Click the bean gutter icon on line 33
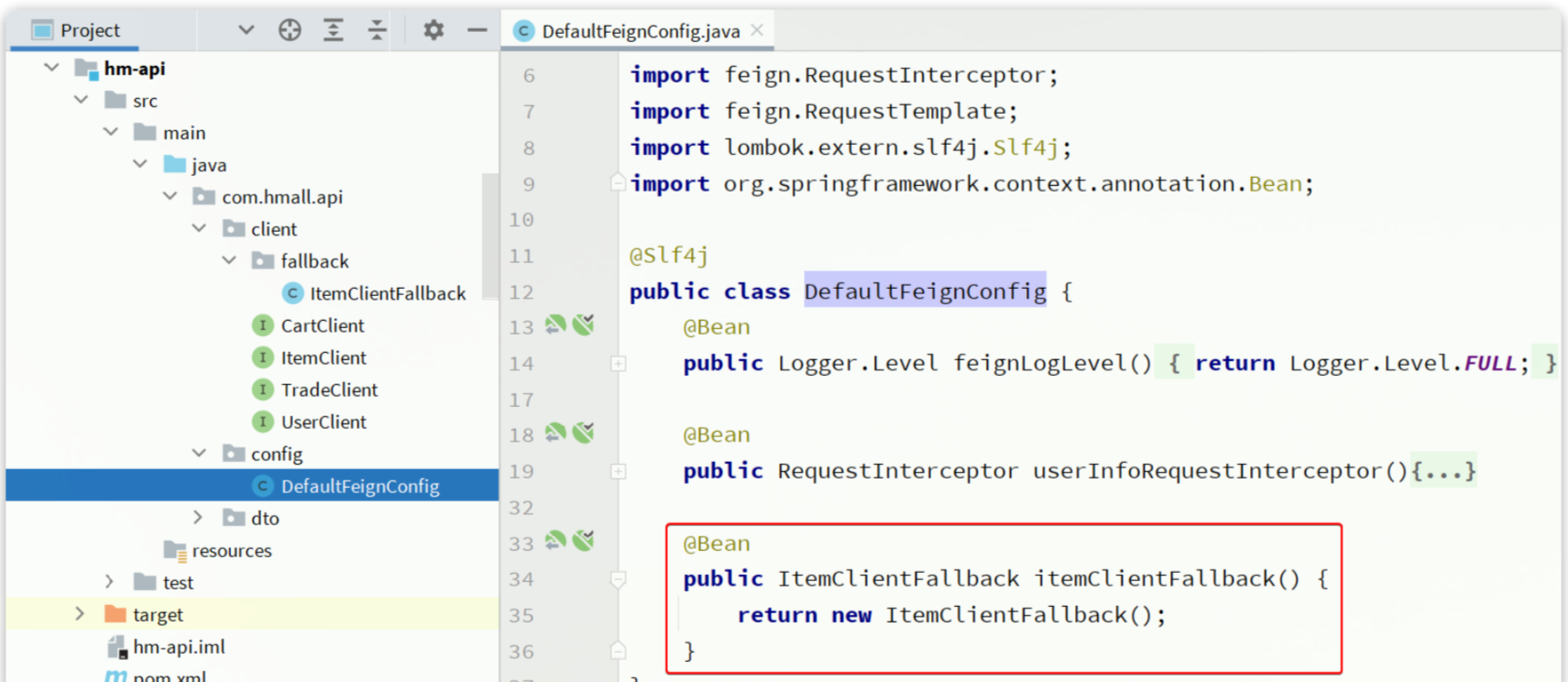The width and height of the screenshot is (1568, 682). (555, 541)
